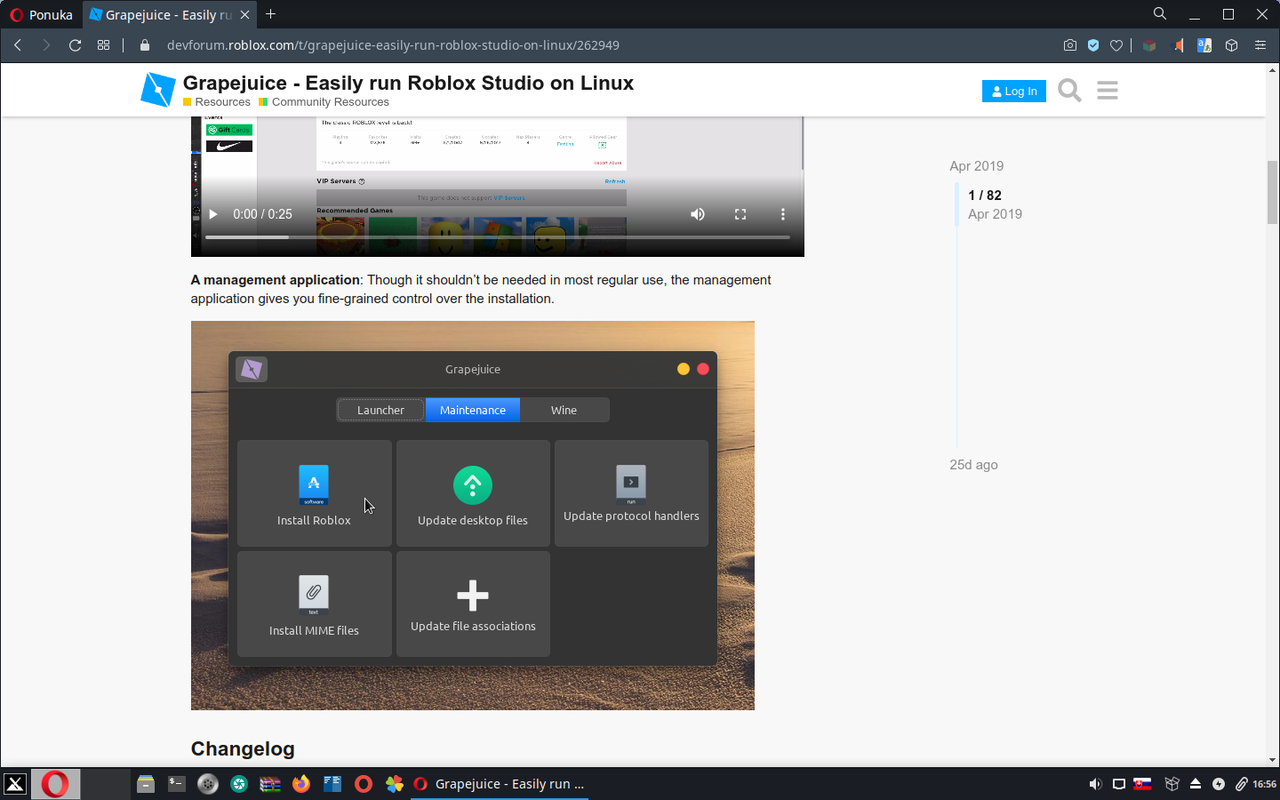Open the colored cube extension icon

point(1150,45)
